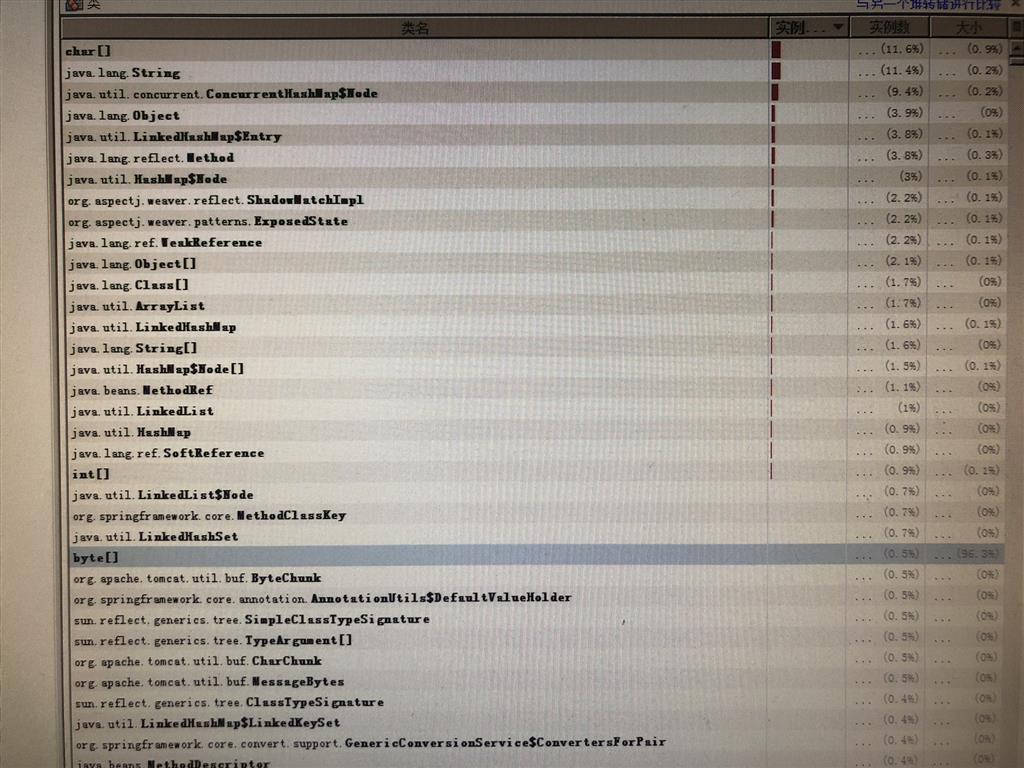The height and width of the screenshot is (768, 1024).
Task: Click the (96.3%) size cell of byte[]
Action: point(978,553)
